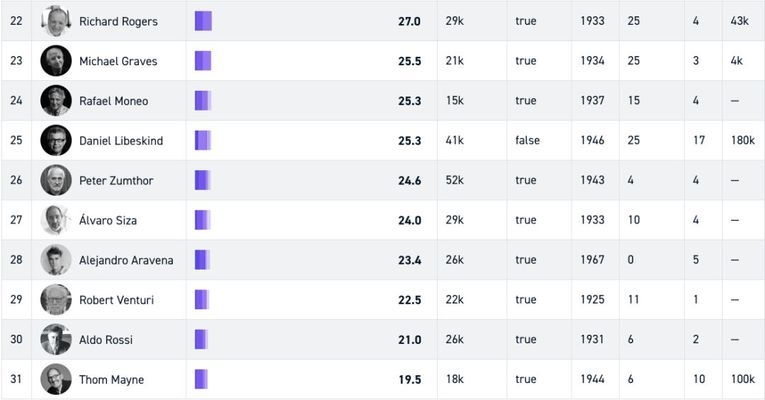The height and width of the screenshot is (400, 765).
Task: Click the 1967 birth year cell
Action: 592,260
